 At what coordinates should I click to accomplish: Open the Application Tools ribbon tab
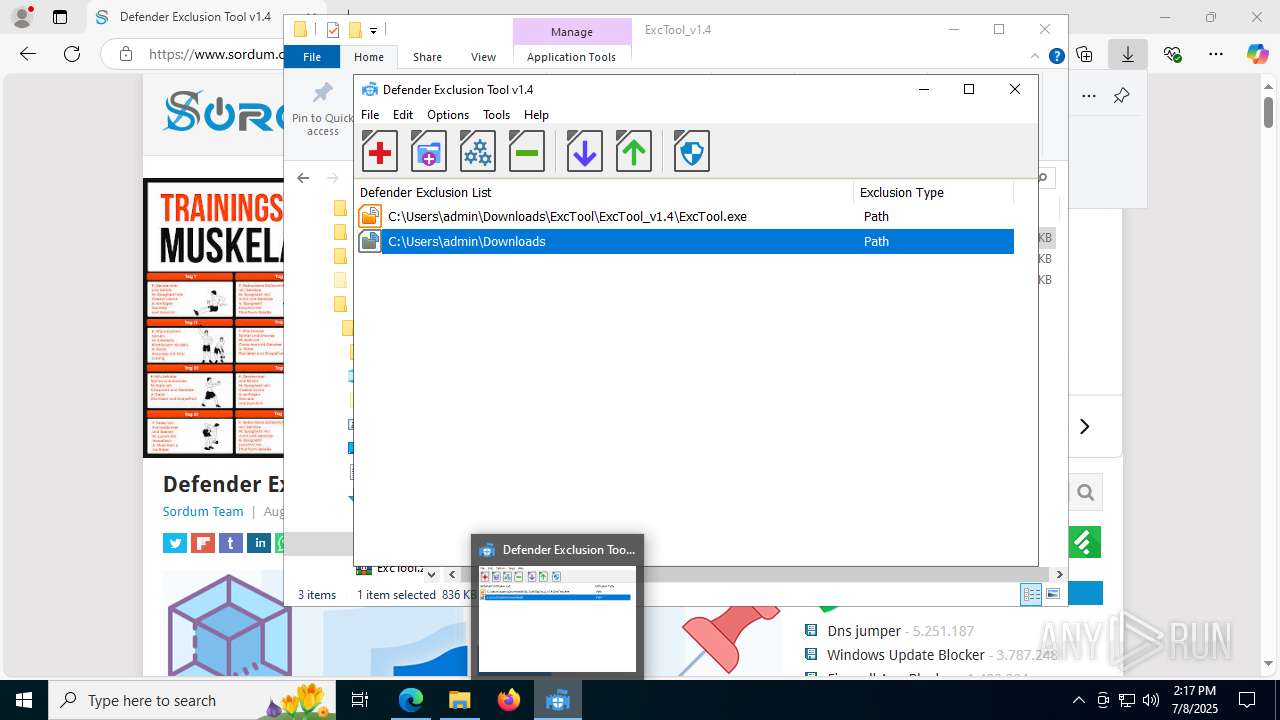click(571, 57)
